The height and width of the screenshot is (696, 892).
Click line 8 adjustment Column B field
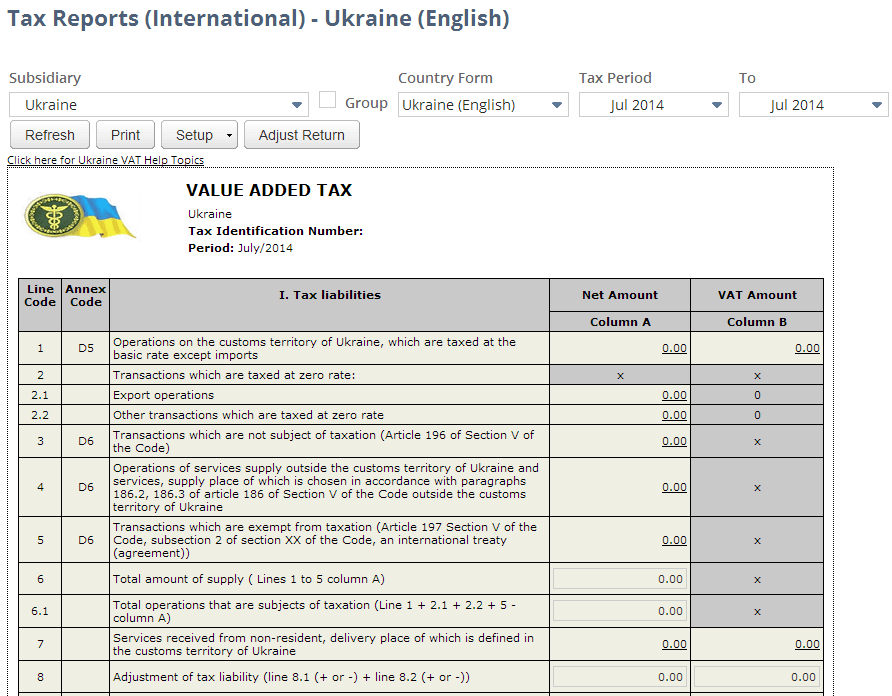(x=757, y=677)
